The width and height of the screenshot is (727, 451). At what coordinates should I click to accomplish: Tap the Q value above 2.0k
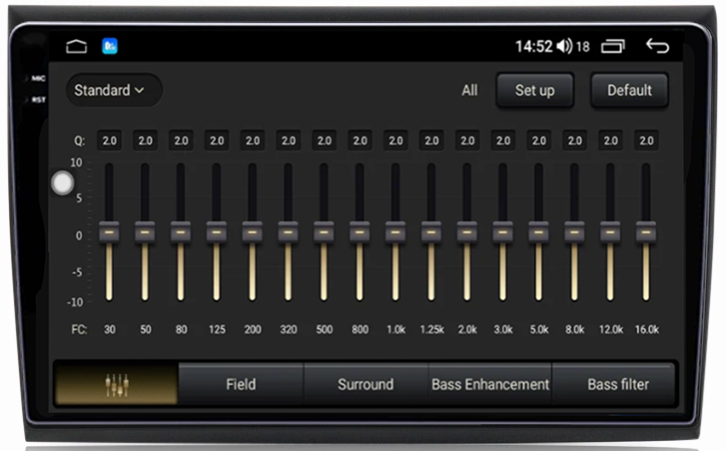(x=467, y=140)
